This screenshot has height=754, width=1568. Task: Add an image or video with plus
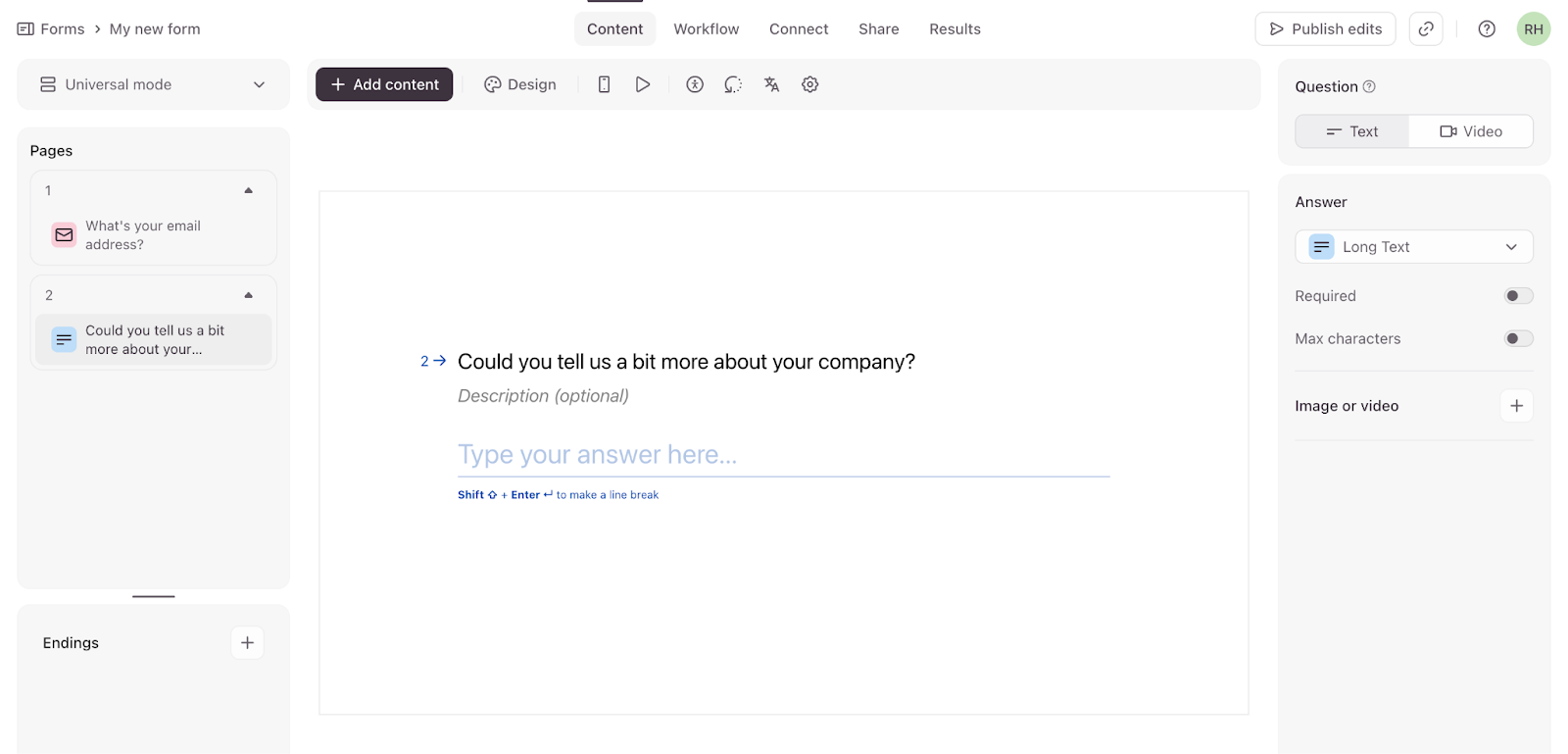coord(1516,406)
